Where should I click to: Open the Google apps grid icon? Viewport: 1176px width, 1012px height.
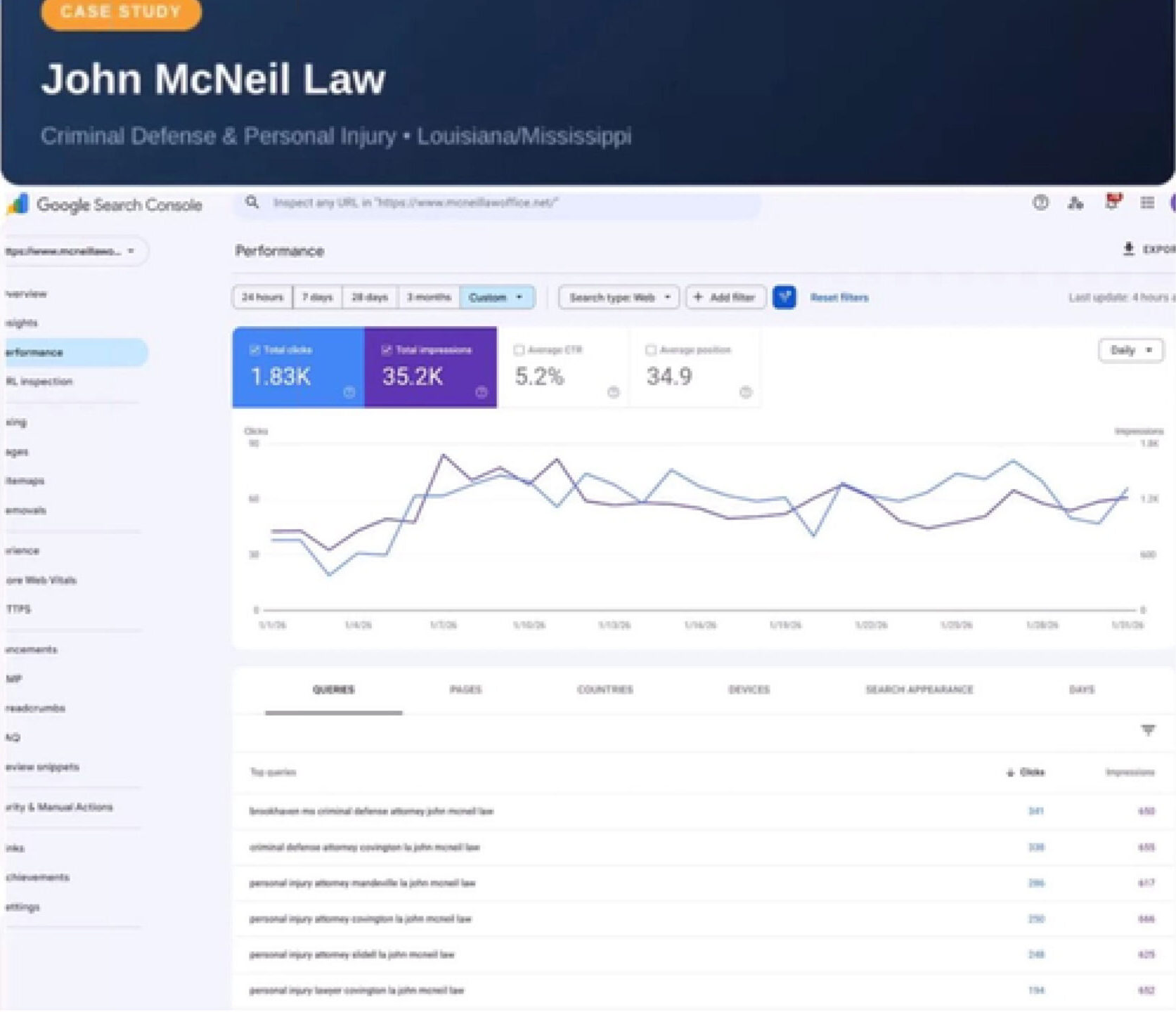pos(1147,203)
